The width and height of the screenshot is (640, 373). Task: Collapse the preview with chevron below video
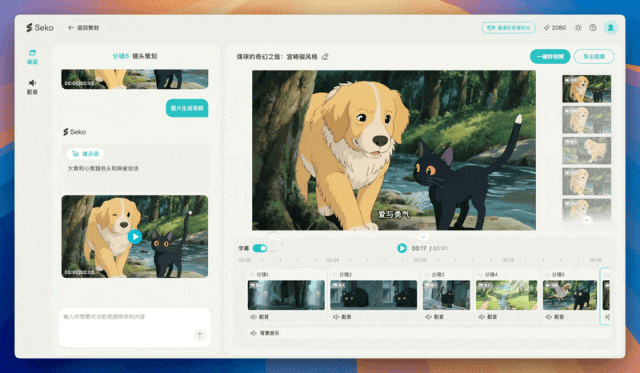point(423,237)
